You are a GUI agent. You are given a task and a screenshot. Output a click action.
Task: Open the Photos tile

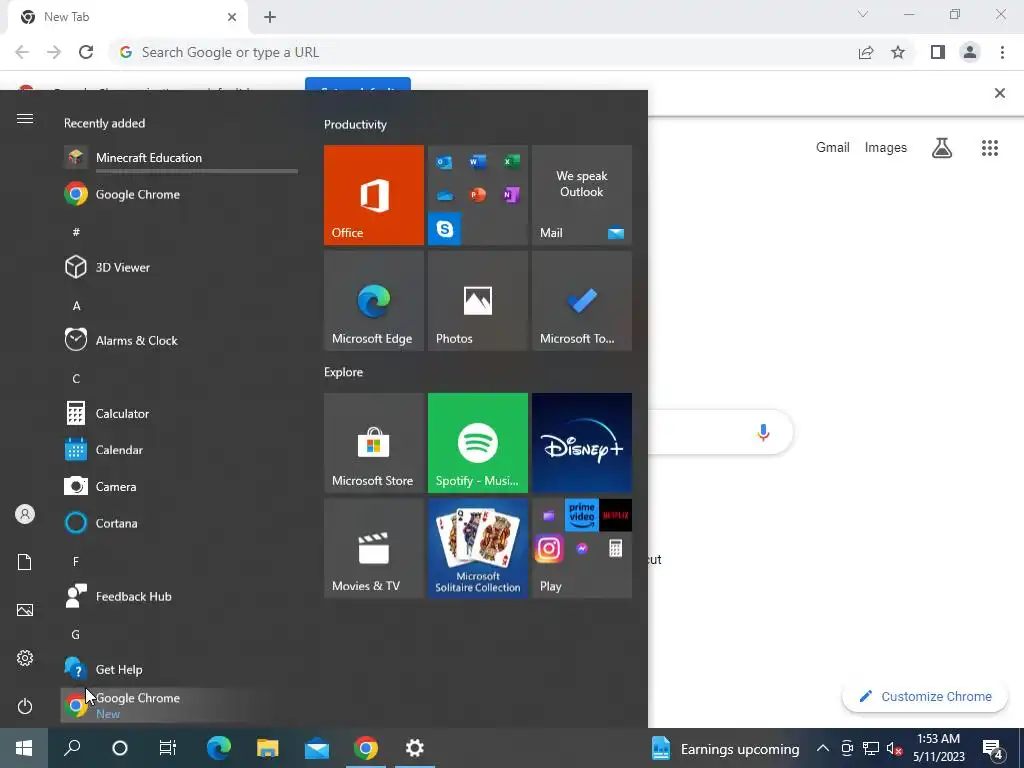click(477, 300)
